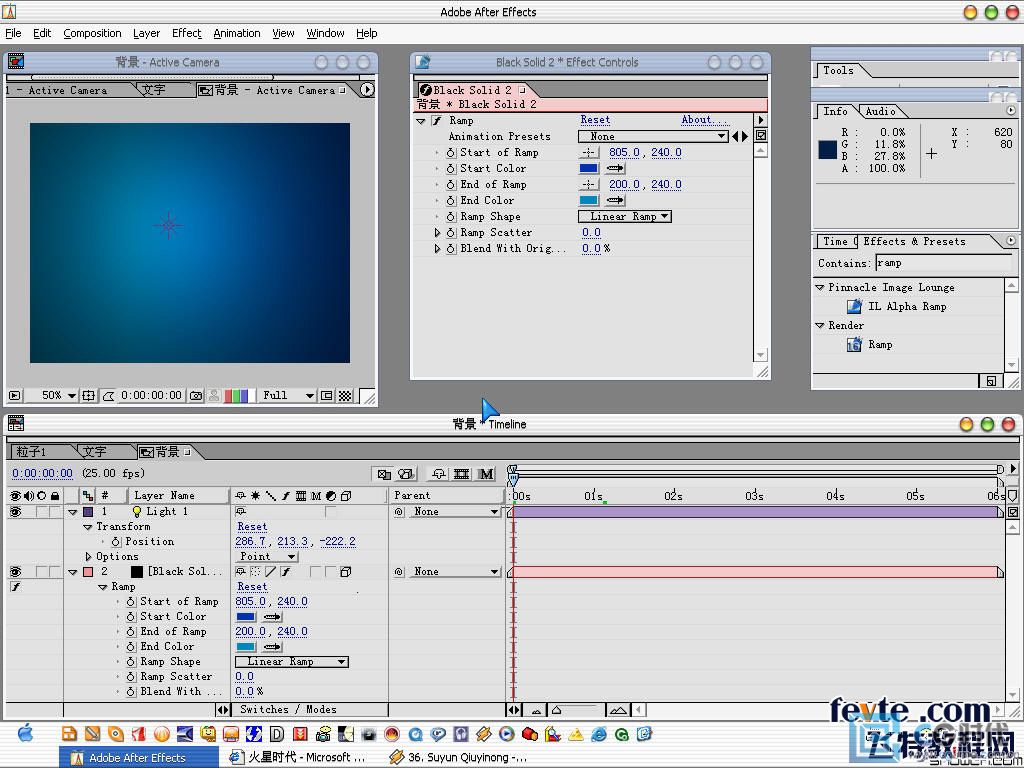The image size is (1024, 768).
Task: Click About link for Ramp effect
Action: pos(704,120)
